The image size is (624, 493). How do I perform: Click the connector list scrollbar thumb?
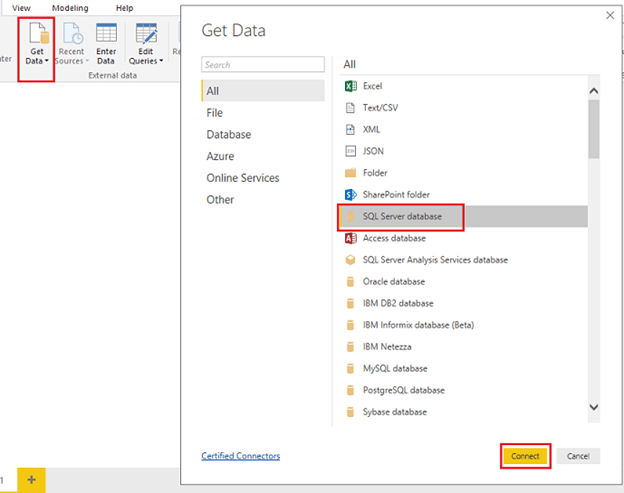(594, 129)
